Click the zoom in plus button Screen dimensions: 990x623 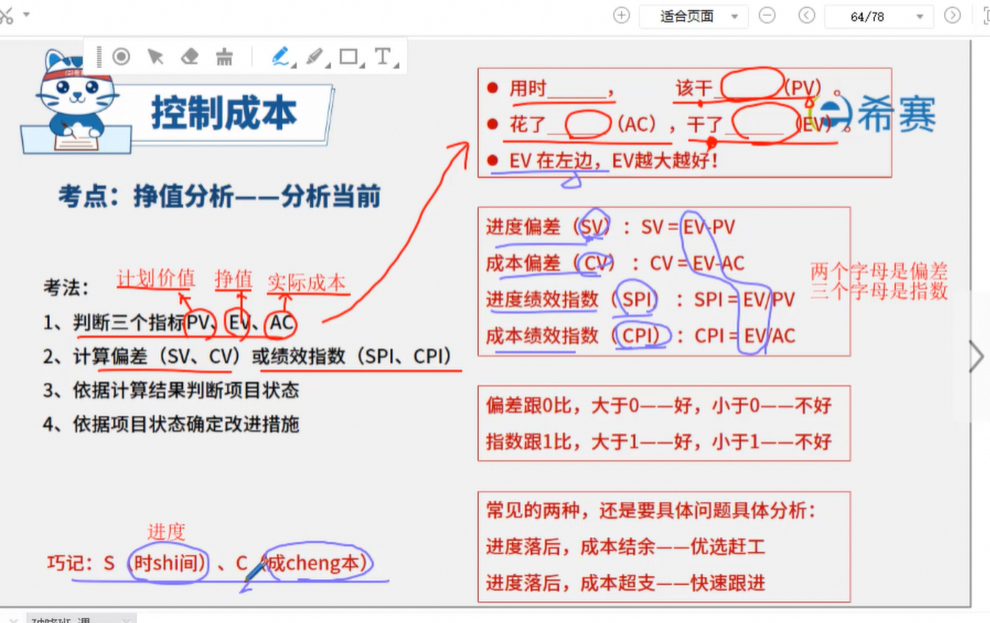click(621, 15)
